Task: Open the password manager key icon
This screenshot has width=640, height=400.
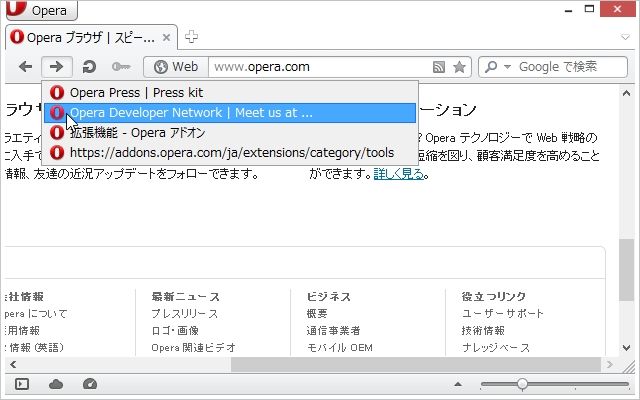Action: coord(121,67)
